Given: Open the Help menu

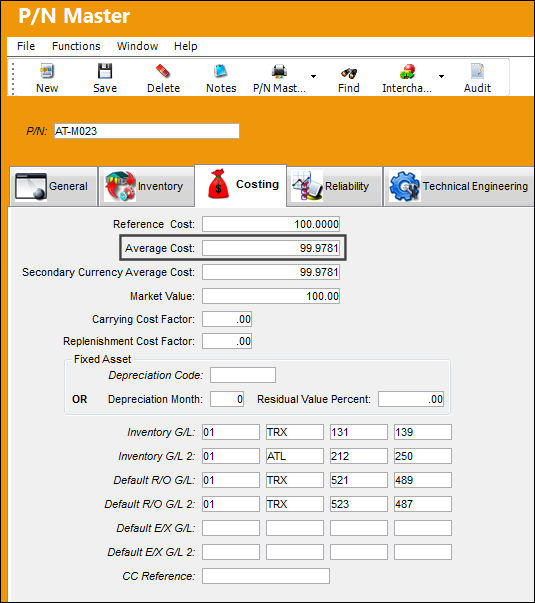Looking at the screenshot, I should [185, 46].
